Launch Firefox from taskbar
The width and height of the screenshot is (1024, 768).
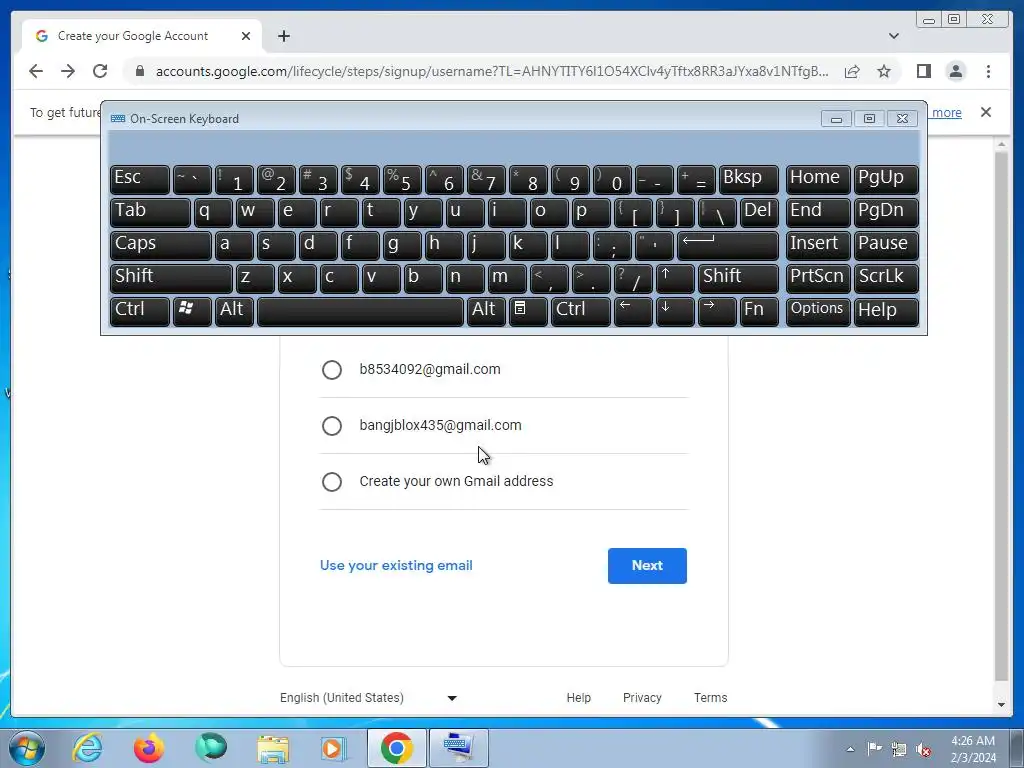click(x=149, y=748)
